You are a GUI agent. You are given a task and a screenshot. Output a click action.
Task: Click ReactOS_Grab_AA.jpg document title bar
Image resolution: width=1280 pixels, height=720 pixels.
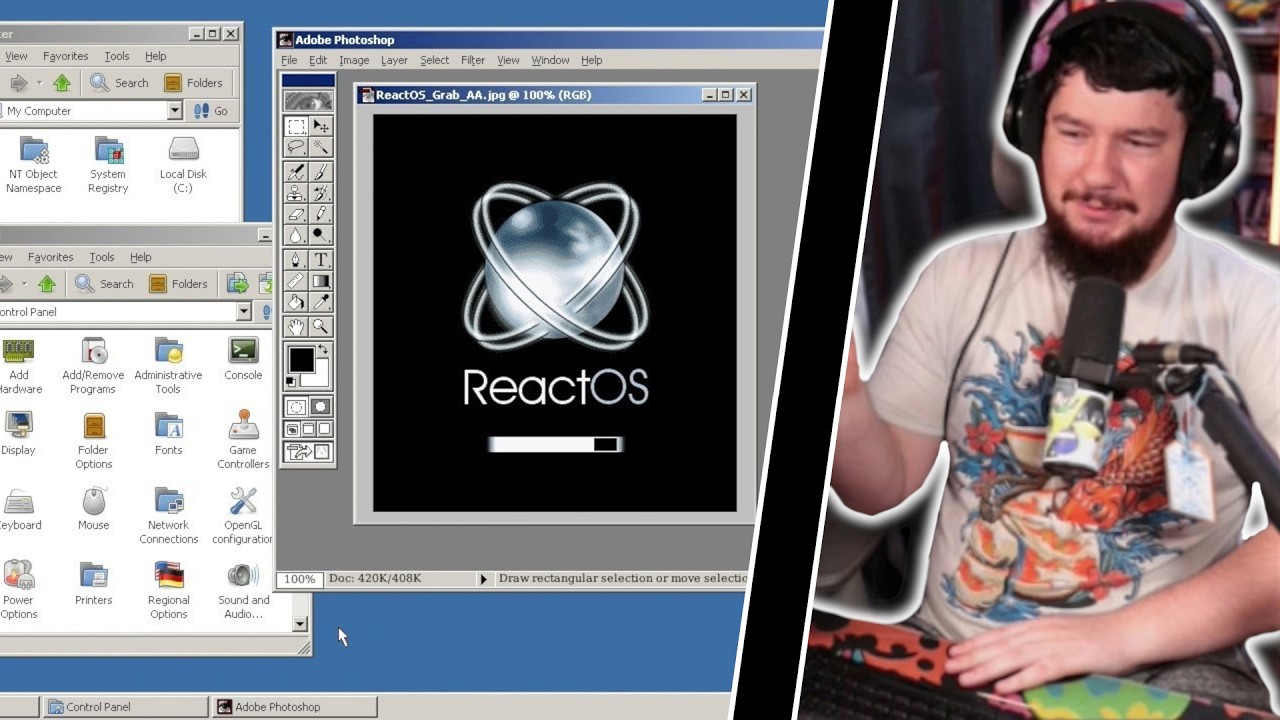pyautogui.click(x=554, y=95)
